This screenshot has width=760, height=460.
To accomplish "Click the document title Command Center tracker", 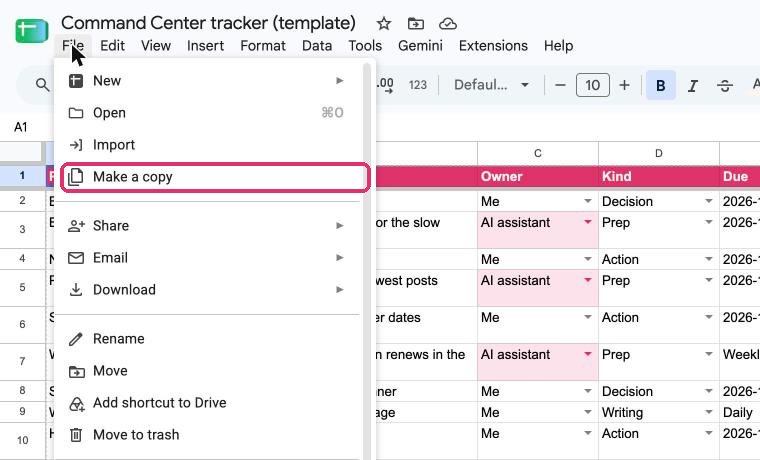I will [x=208, y=23].
